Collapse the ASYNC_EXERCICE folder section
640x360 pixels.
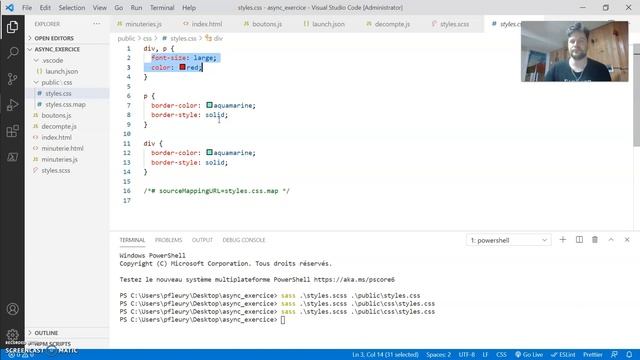coord(57,49)
